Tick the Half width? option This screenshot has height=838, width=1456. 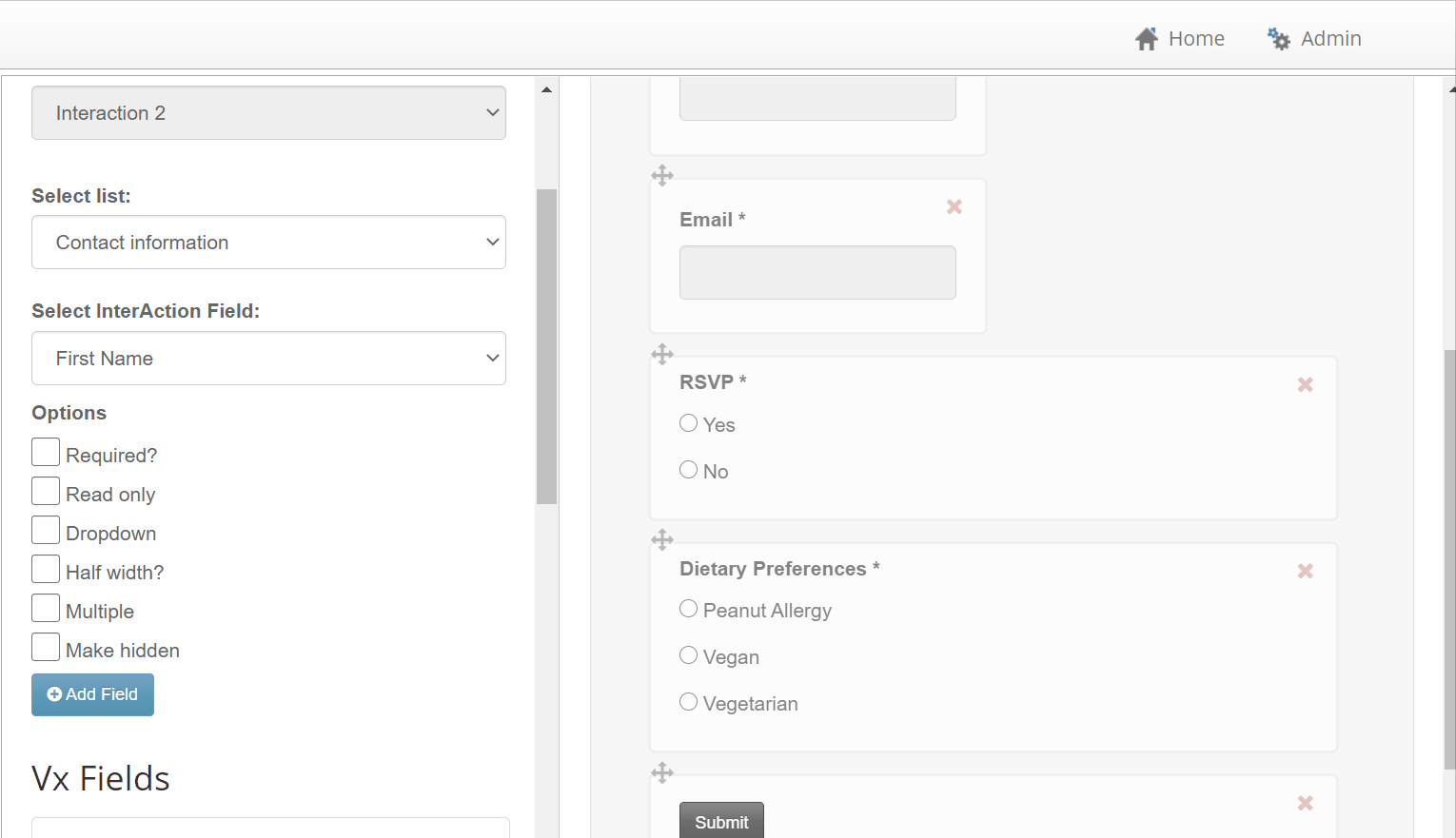46,569
